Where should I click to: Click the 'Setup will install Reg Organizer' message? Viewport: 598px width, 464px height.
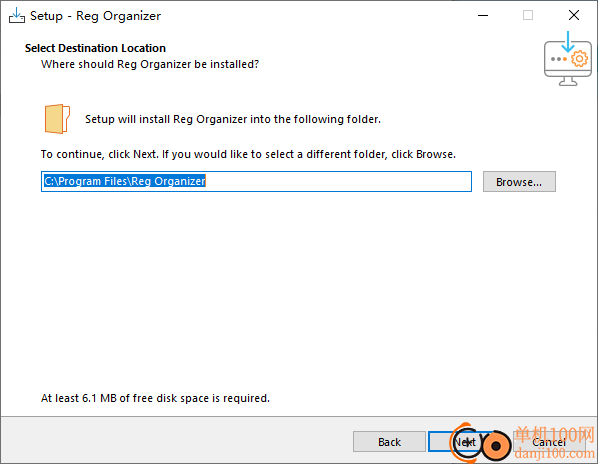coord(233,119)
